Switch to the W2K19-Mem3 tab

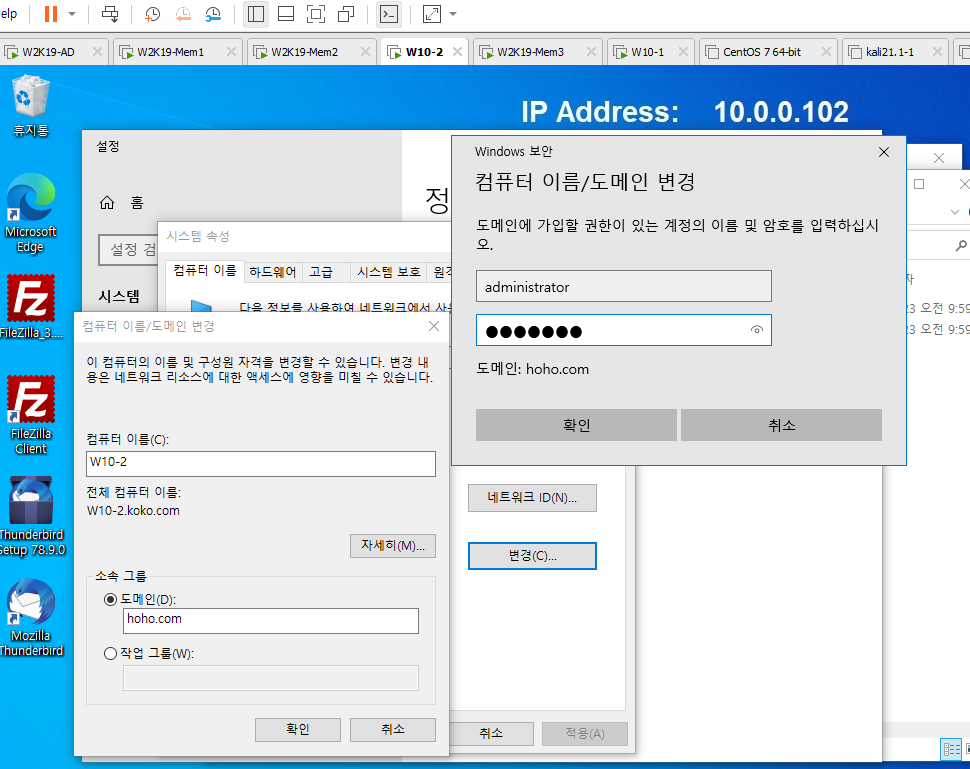point(530,52)
